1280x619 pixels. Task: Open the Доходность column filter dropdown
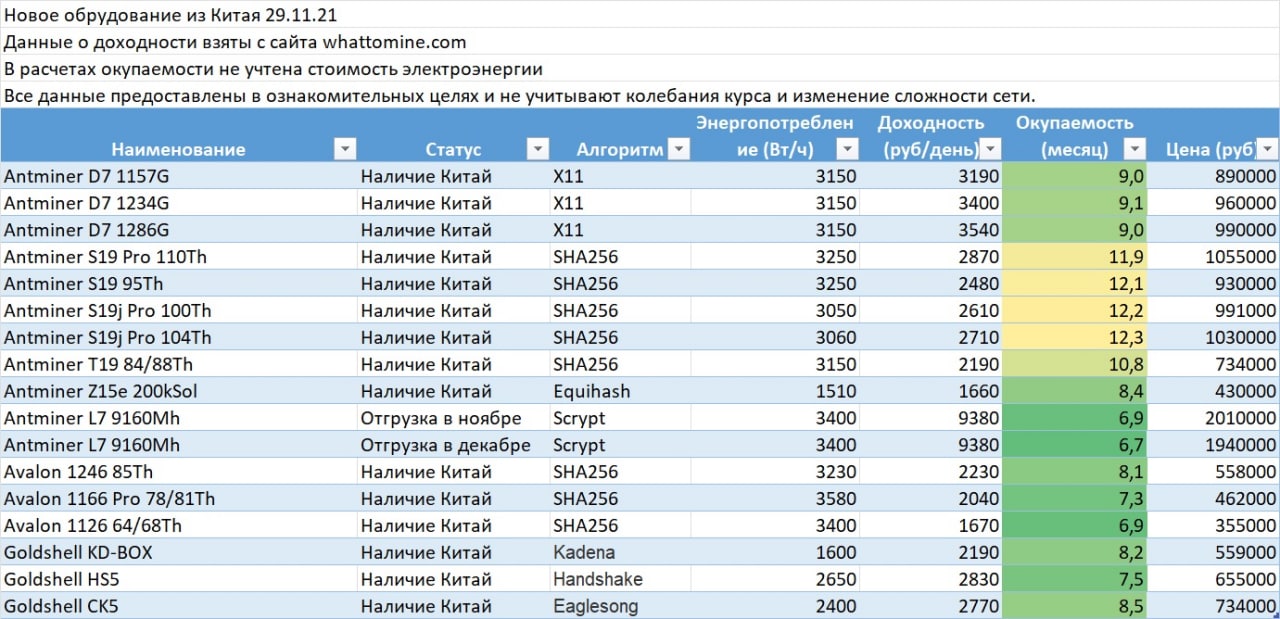click(991, 149)
